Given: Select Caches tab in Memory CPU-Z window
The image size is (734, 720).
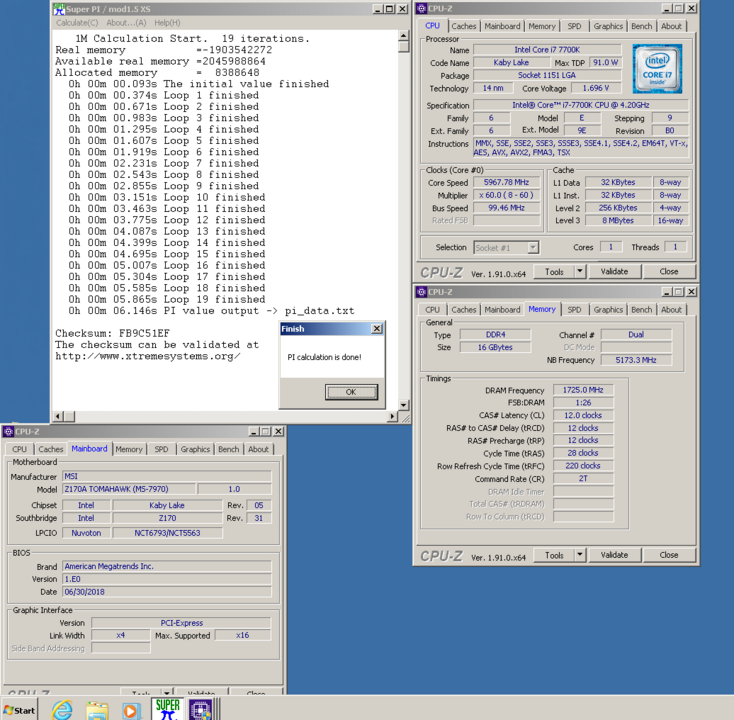Looking at the screenshot, I should pos(463,310).
